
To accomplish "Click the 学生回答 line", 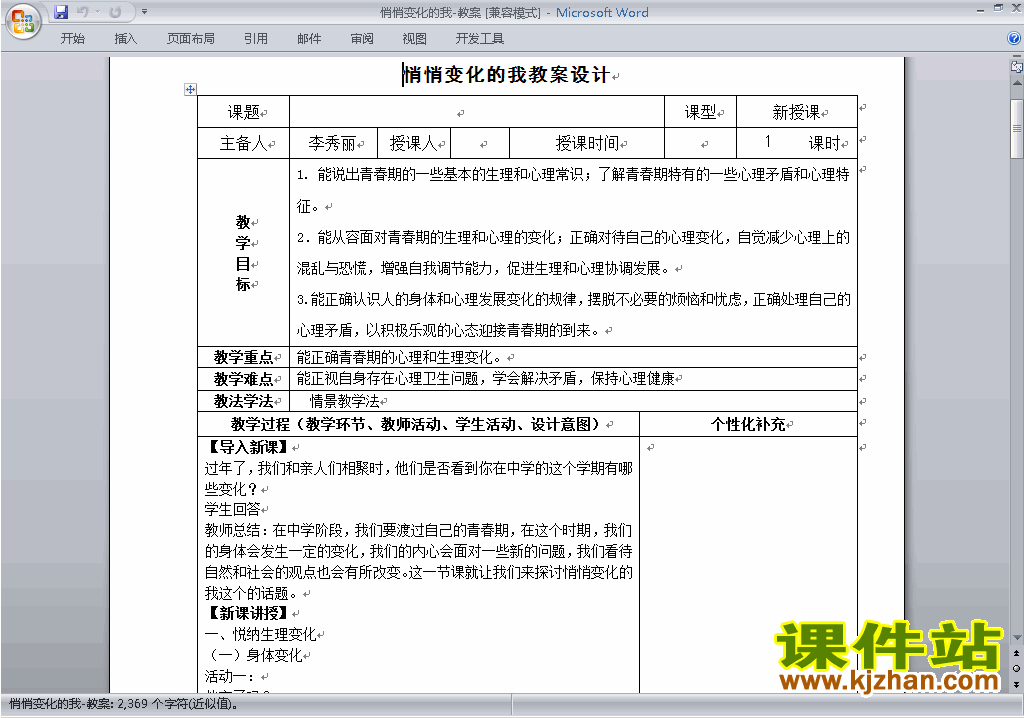I will click(232, 509).
